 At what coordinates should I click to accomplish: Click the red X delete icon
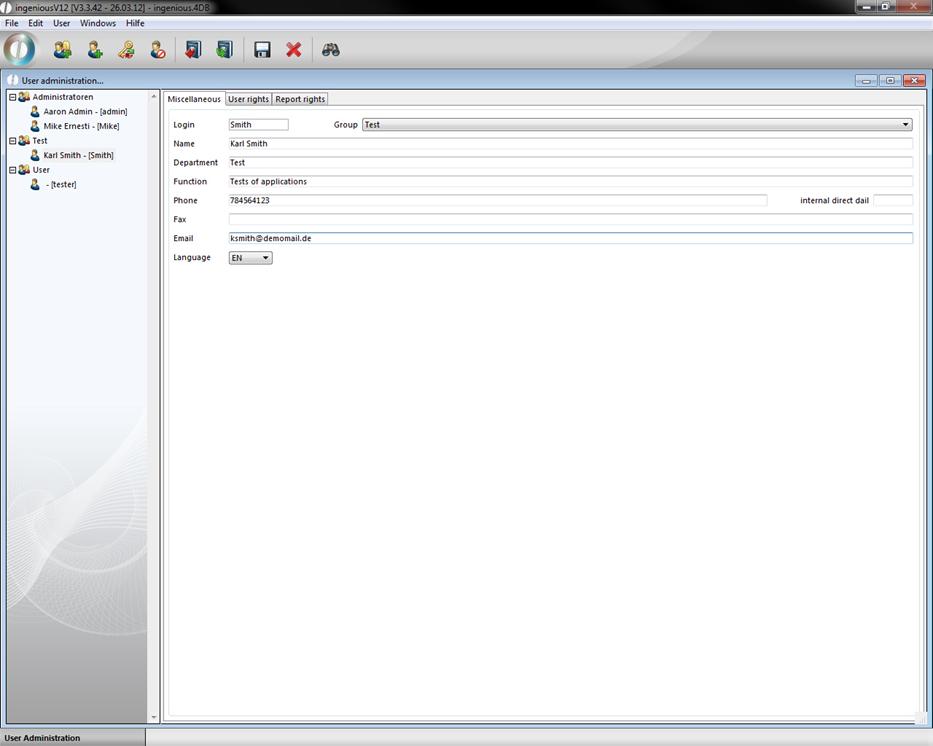click(294, 49)
